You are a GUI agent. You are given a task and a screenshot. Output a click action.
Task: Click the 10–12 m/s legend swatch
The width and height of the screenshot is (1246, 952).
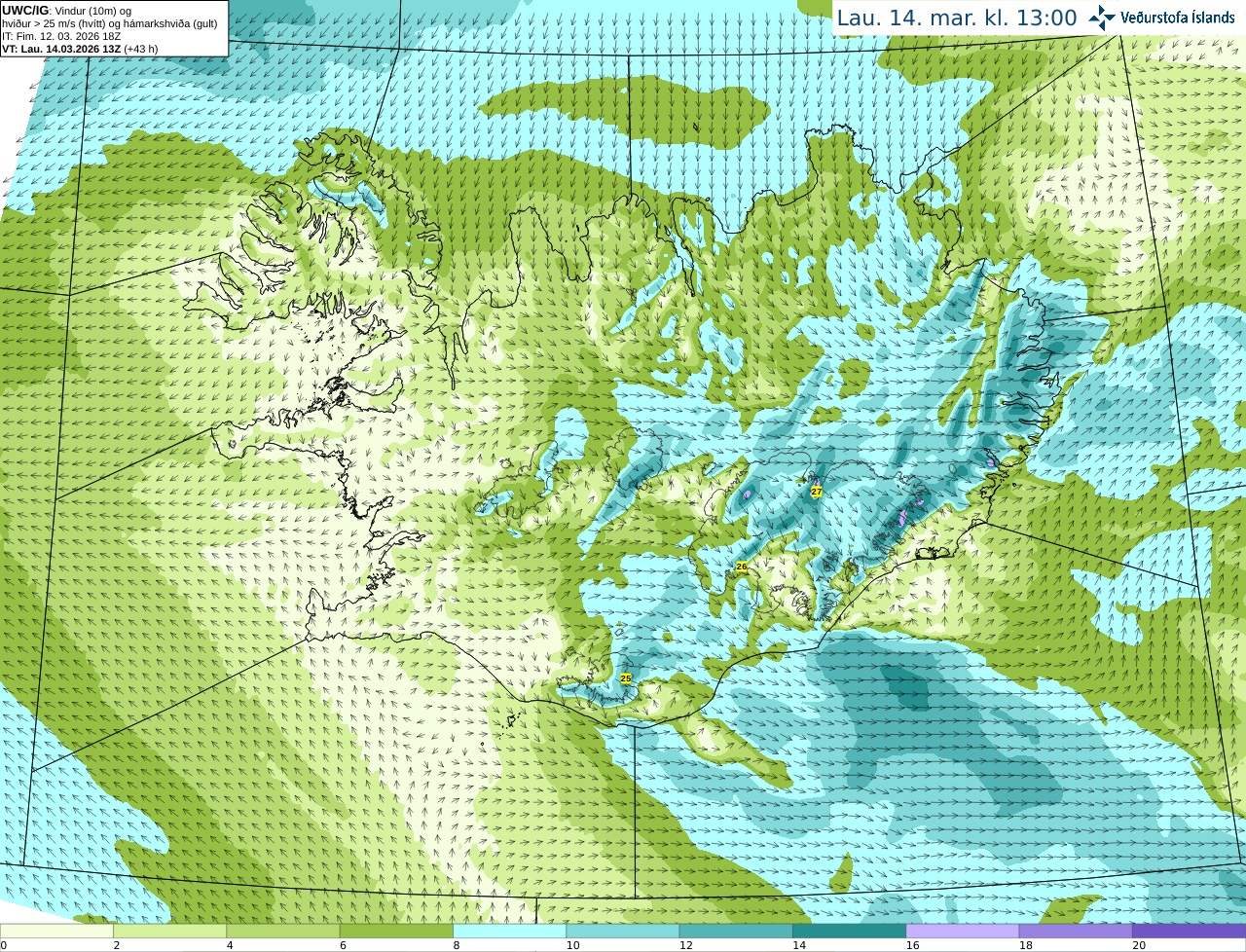(x=623, y=931)
